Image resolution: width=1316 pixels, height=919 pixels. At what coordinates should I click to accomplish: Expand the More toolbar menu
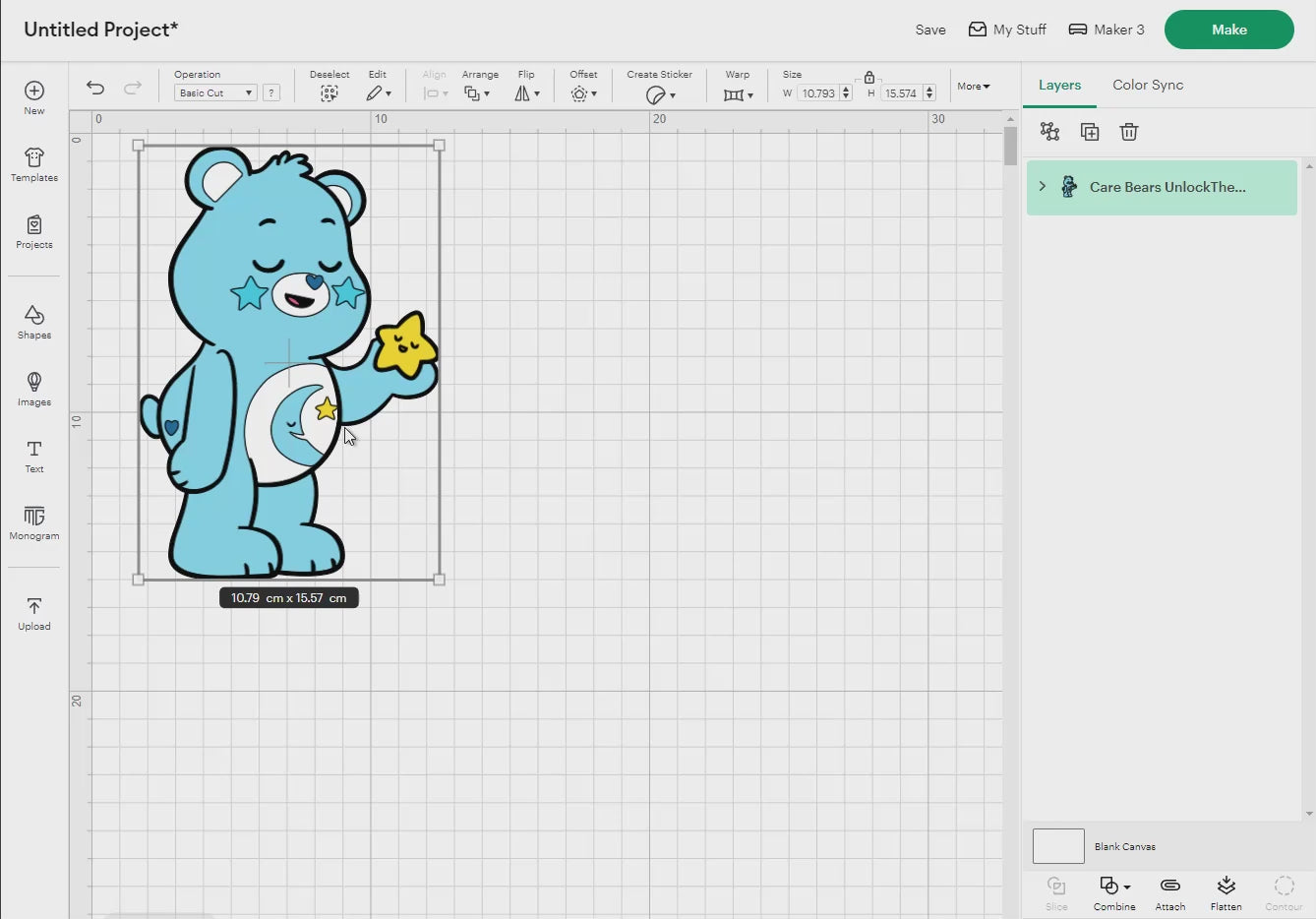pos(974,87)
